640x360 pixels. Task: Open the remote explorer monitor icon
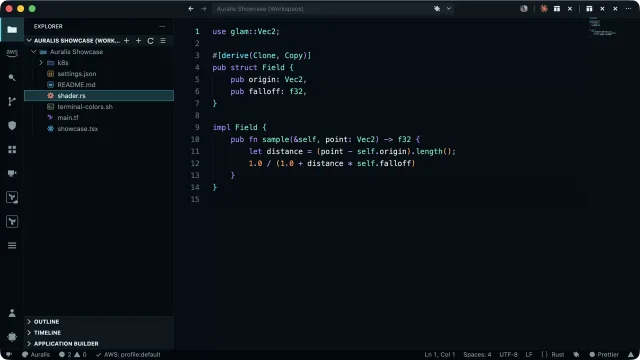[12, 173]
